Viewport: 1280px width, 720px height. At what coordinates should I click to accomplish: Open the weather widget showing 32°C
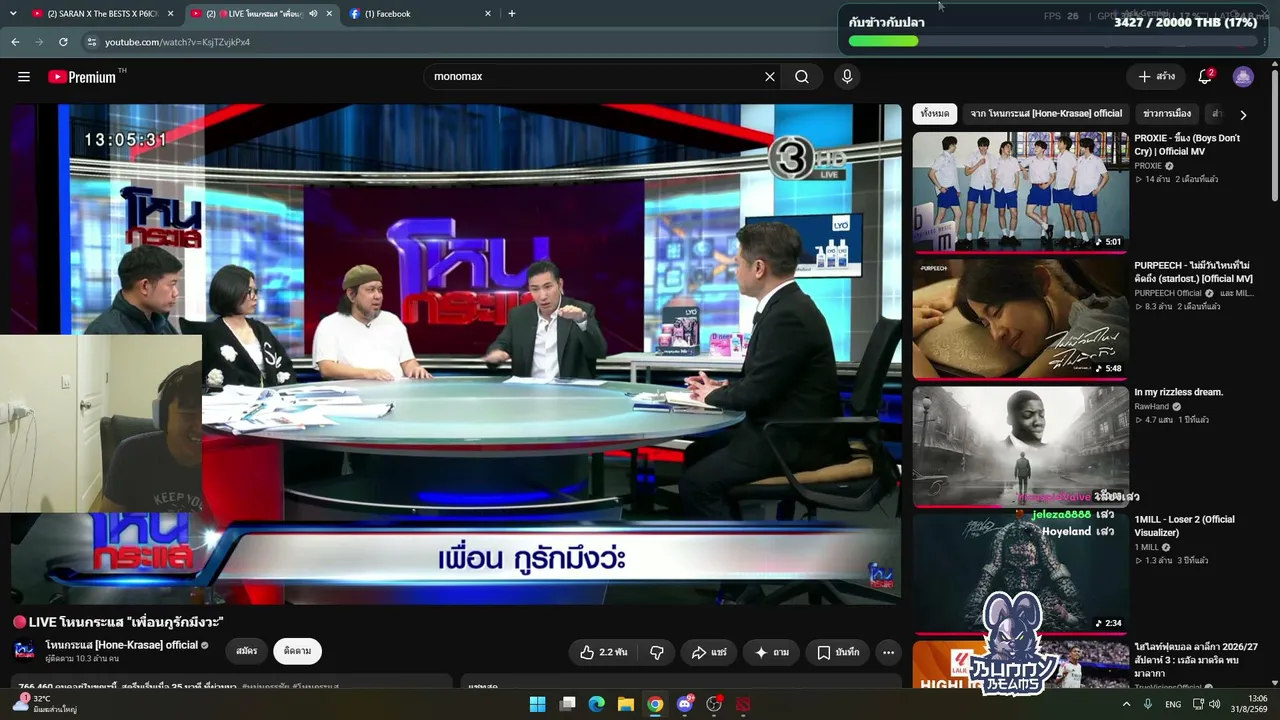45,704
